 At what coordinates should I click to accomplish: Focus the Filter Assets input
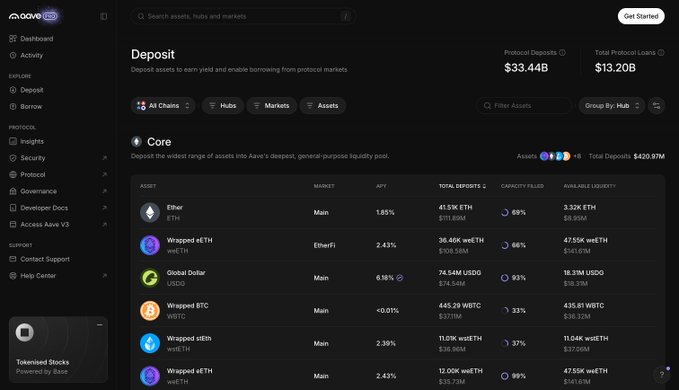pyautogui.click(x=524, y=106)
